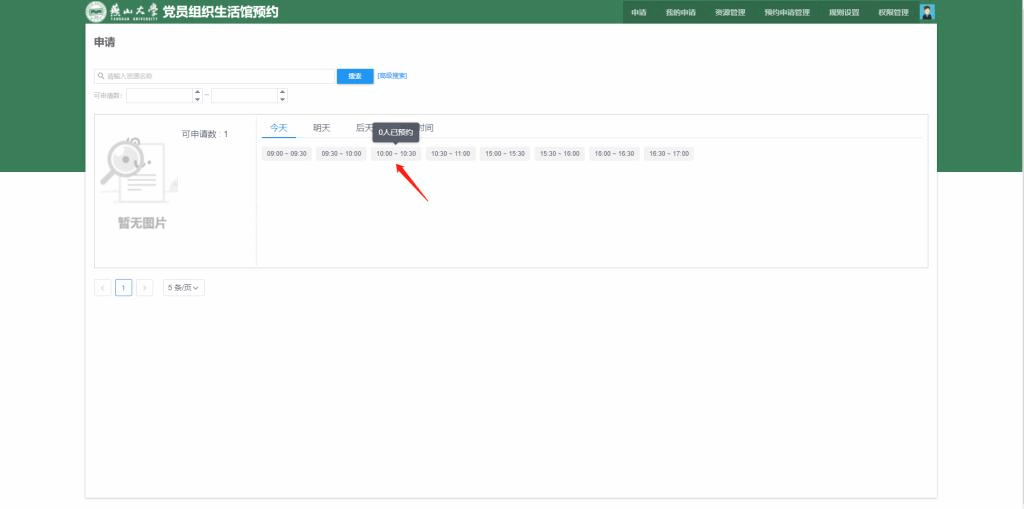This screenshot has width=1024, height=509.
Task: Open the 5 条/页 page size dropdown
Action: pos(184,288)
